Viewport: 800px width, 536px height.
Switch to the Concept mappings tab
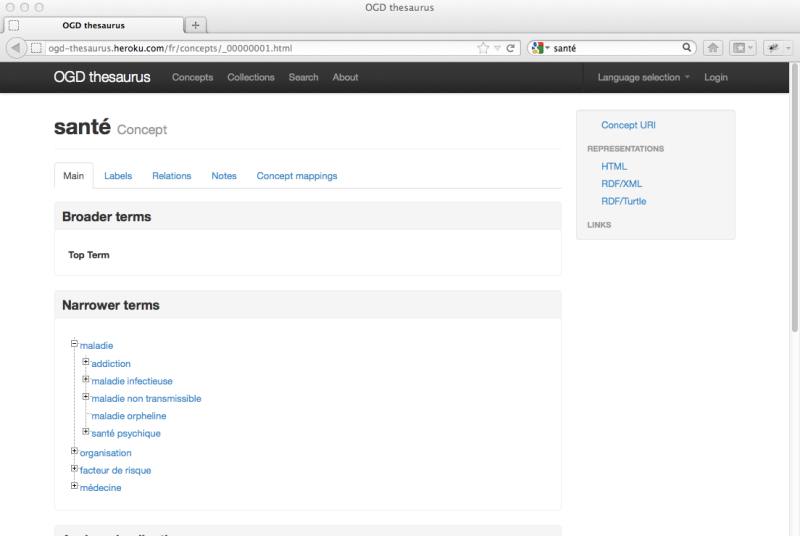pyautogui.click(x=296, y=176)
